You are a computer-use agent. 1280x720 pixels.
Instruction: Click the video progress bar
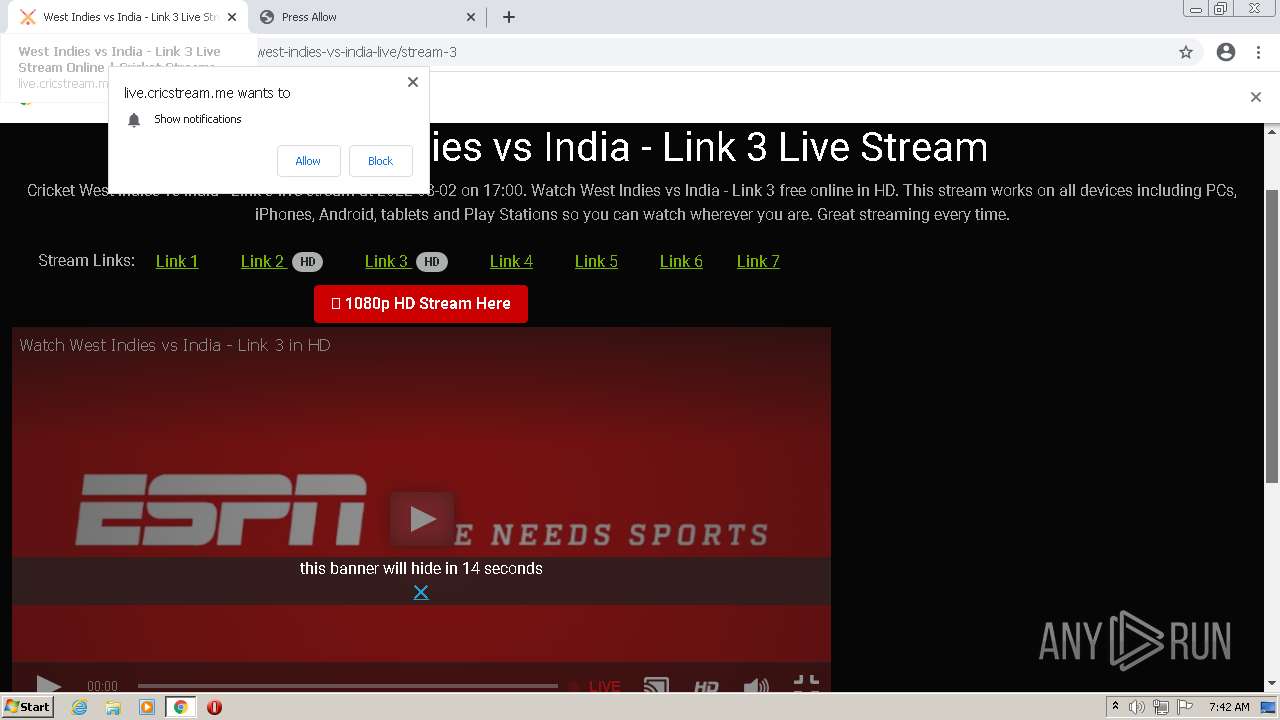[347, 686]
